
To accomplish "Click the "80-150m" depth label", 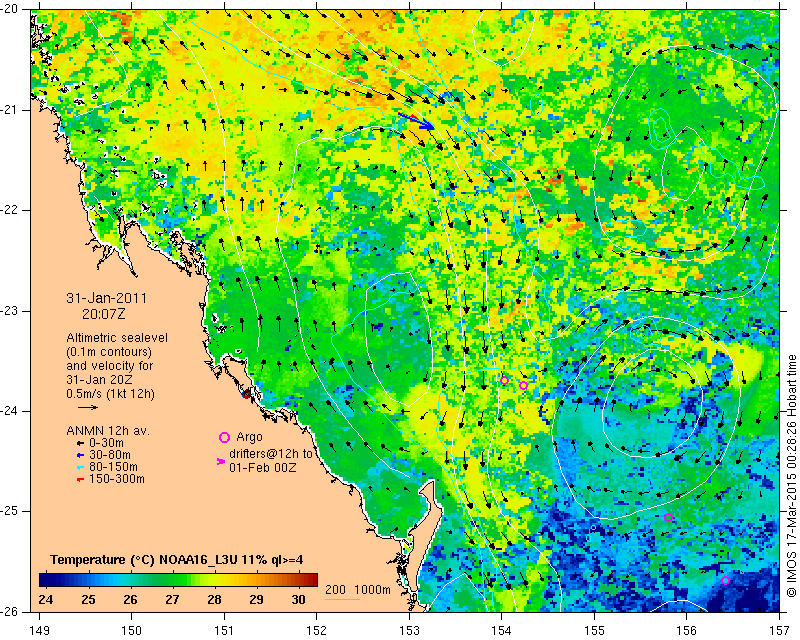I will [x=113, y=467].
